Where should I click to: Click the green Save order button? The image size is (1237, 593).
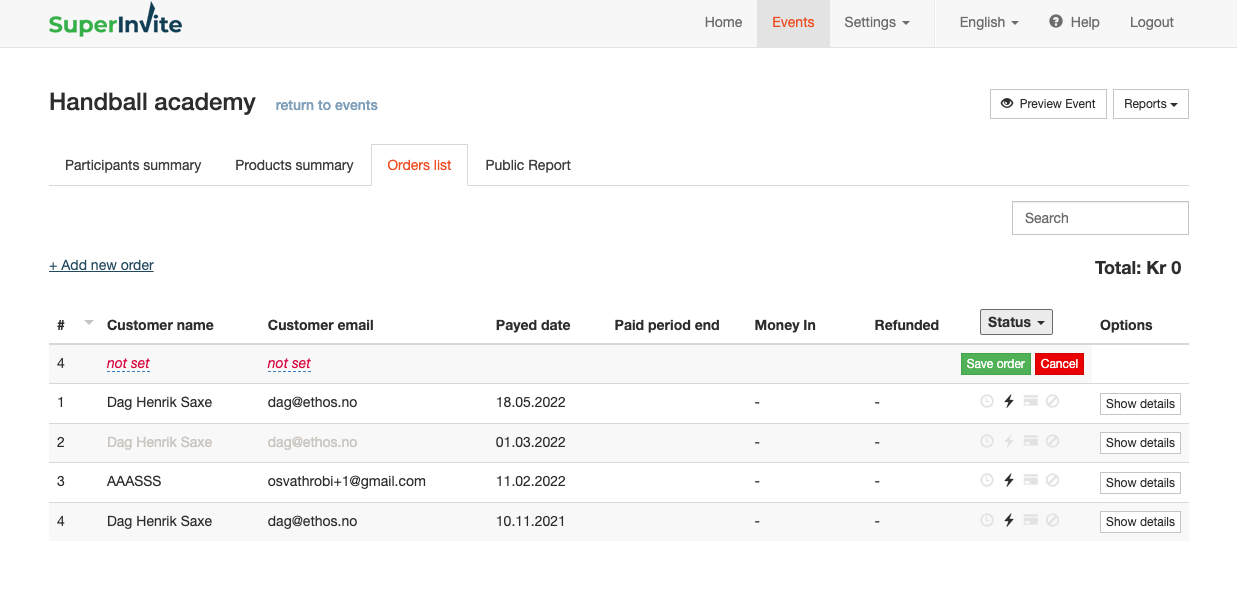click(996, 364)
